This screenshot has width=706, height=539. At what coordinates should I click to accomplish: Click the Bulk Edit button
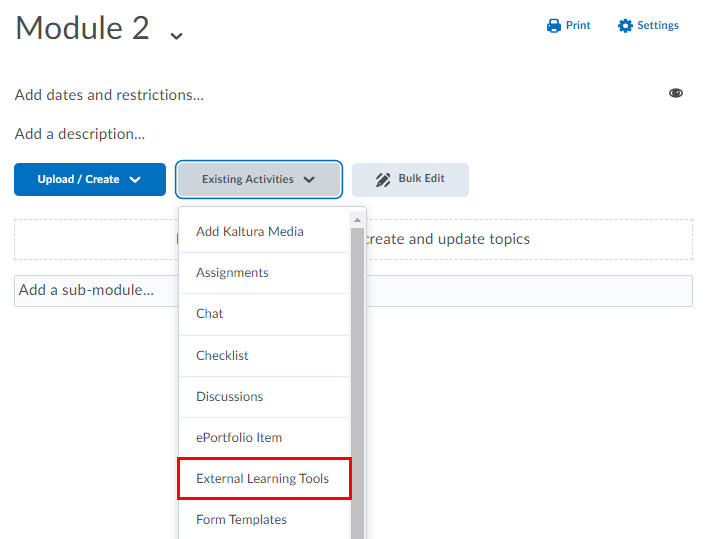[410, 180]
